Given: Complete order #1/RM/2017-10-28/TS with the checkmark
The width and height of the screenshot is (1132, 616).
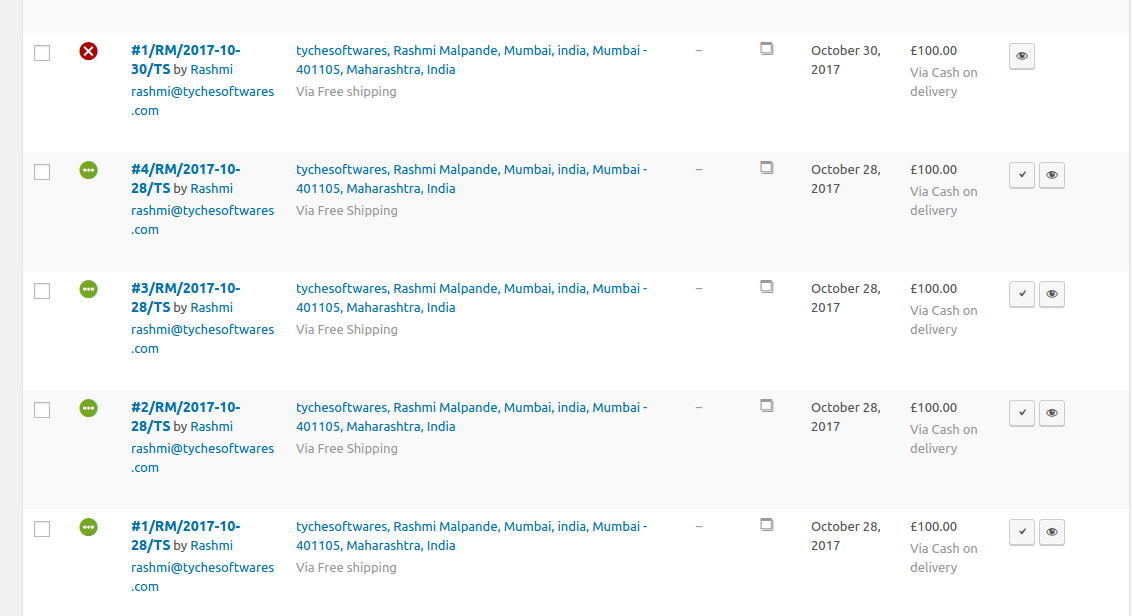Looking at the screenshot, I should [1021, 532].
